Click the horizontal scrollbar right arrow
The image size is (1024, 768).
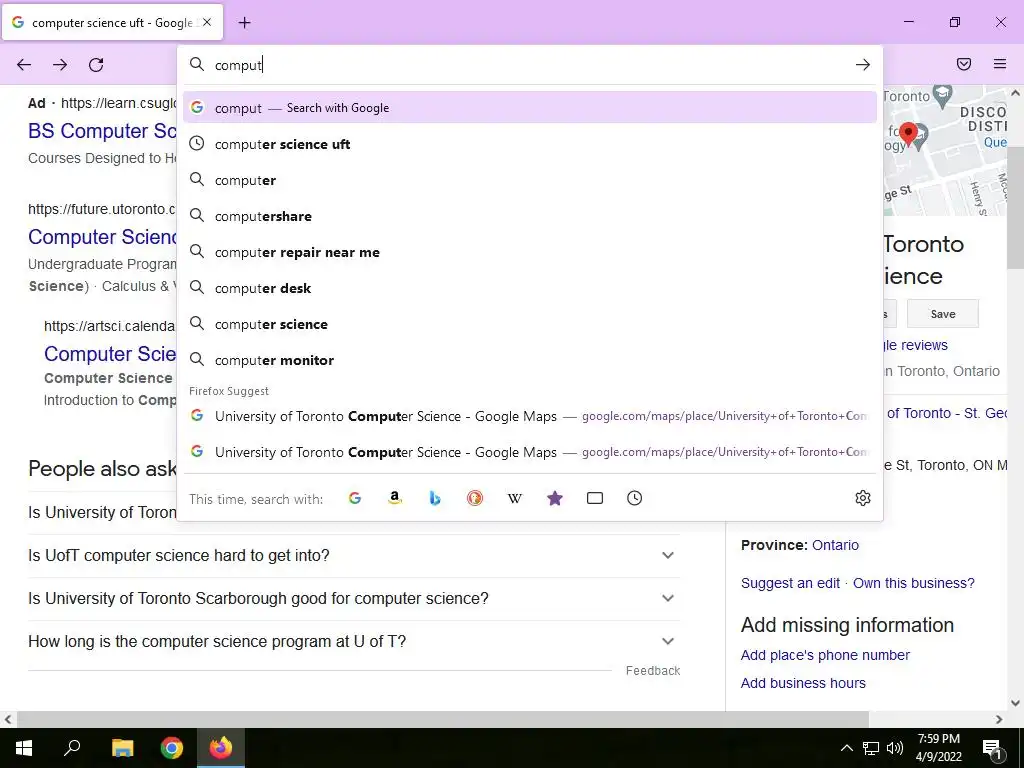click(x=999, y=719)
